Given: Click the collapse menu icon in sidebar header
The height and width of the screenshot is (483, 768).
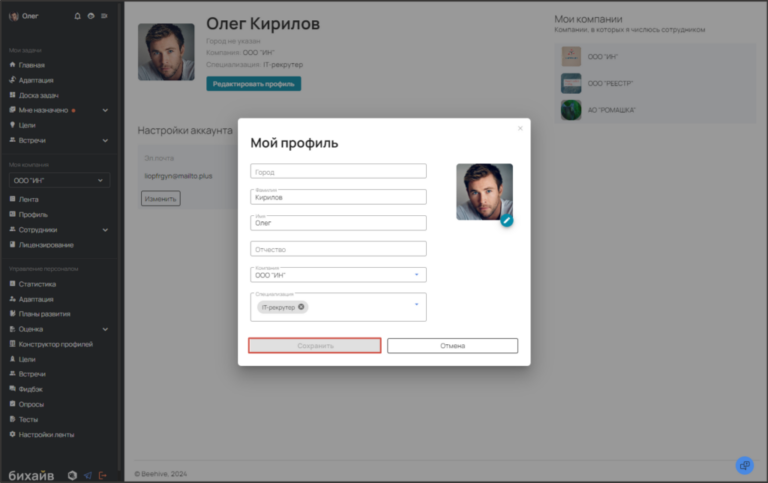Looking at the screenshot, I should (x=105, y=16).
